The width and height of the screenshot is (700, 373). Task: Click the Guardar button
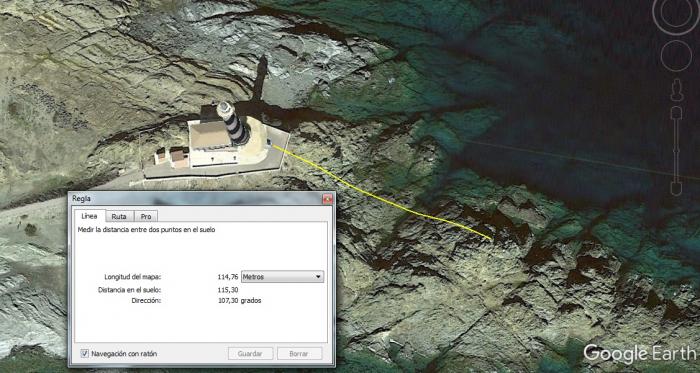point(250,353)
